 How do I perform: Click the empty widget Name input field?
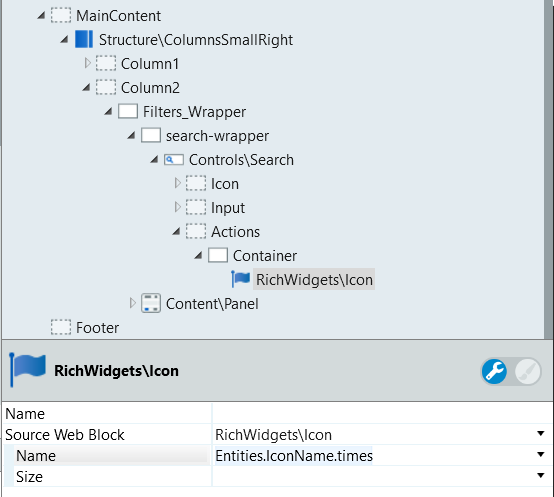pyautogui.click(x=382, y=413)
